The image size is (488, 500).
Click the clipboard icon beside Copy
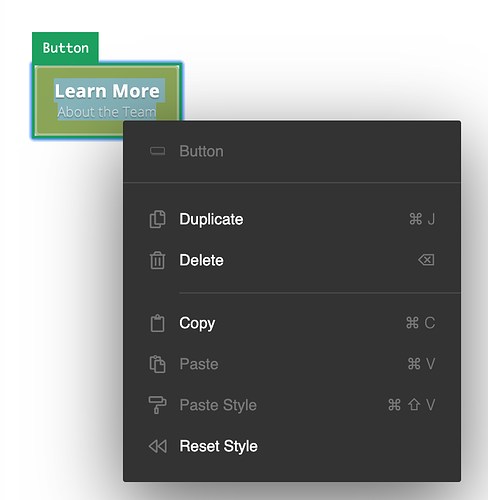pos(157,323)
